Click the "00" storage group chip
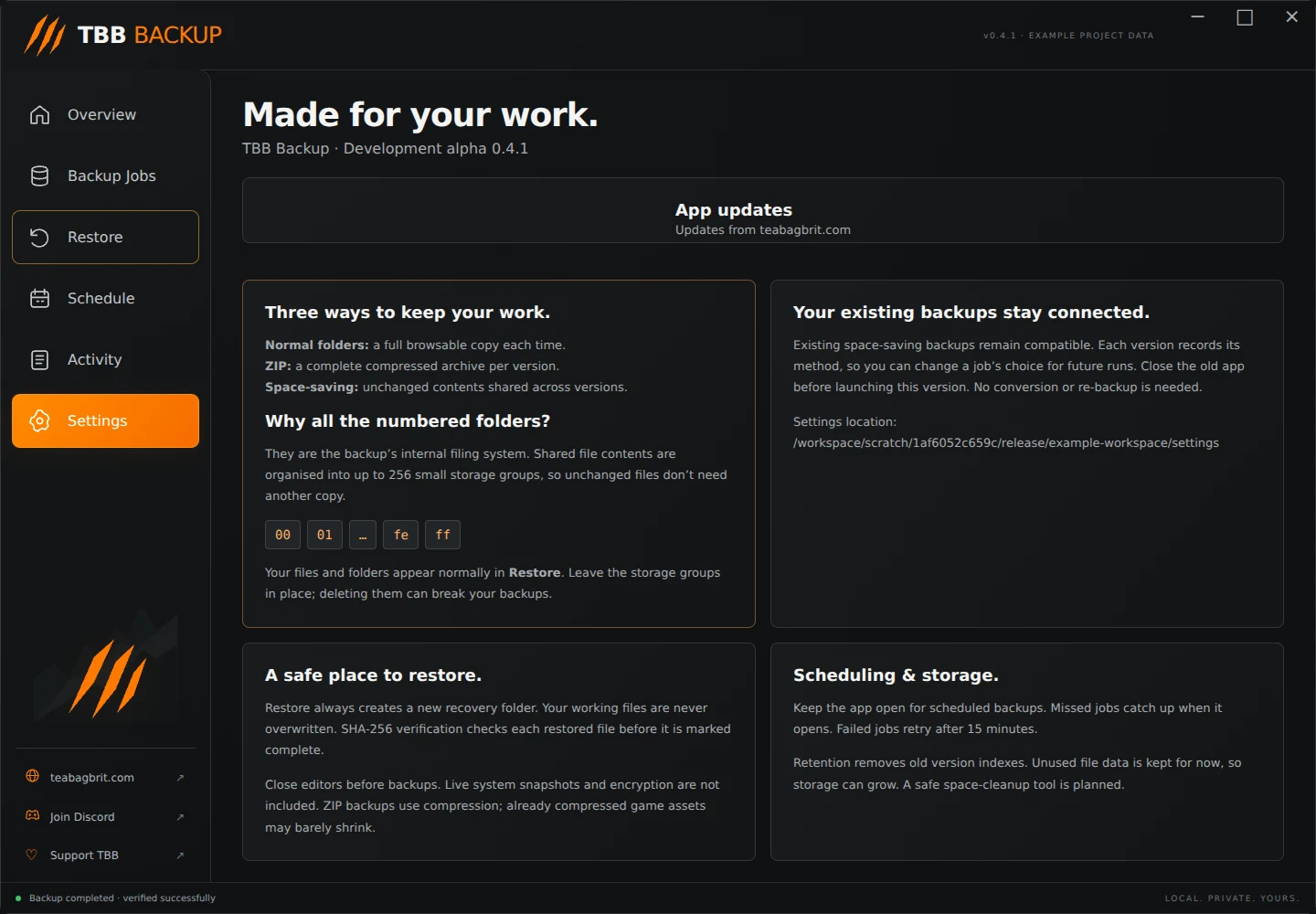This screenshot has width=1316, height=914. click(x=282, y=535)
